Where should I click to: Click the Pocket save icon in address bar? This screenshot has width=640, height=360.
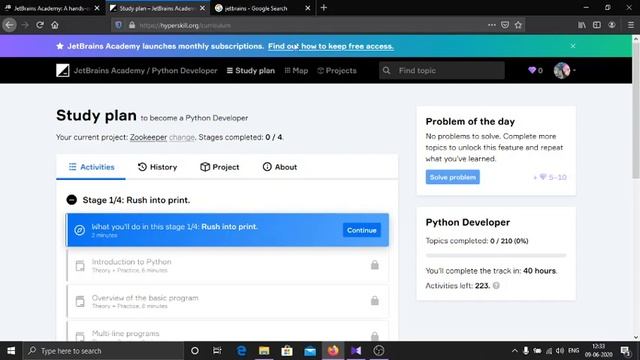505,25
